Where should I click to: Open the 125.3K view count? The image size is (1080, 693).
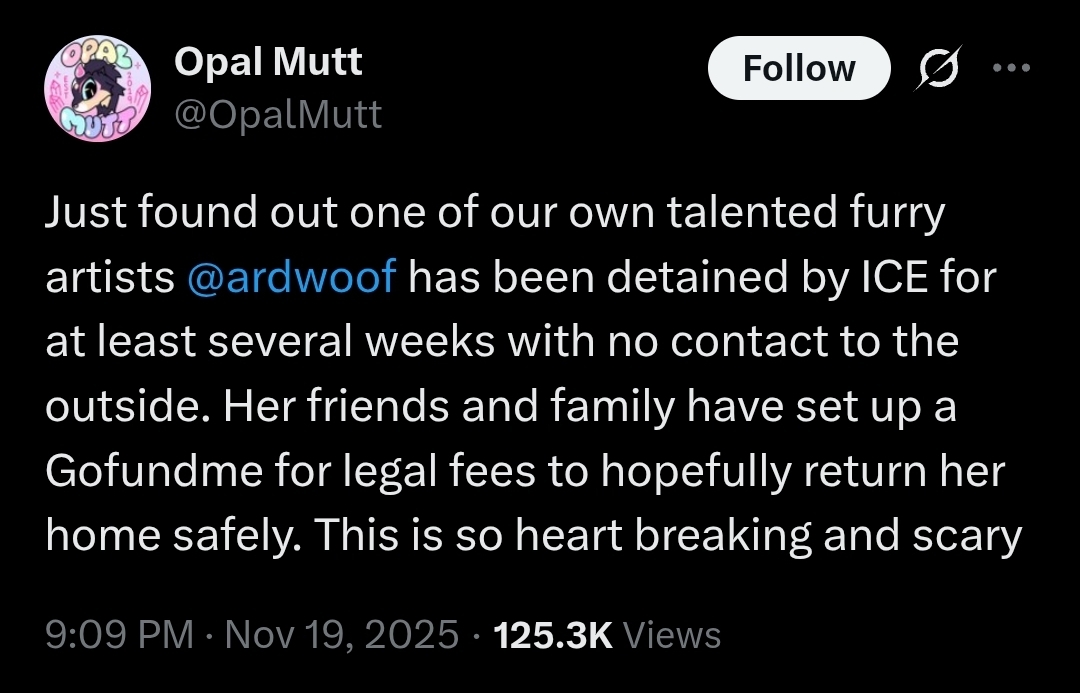pos(553,635)
